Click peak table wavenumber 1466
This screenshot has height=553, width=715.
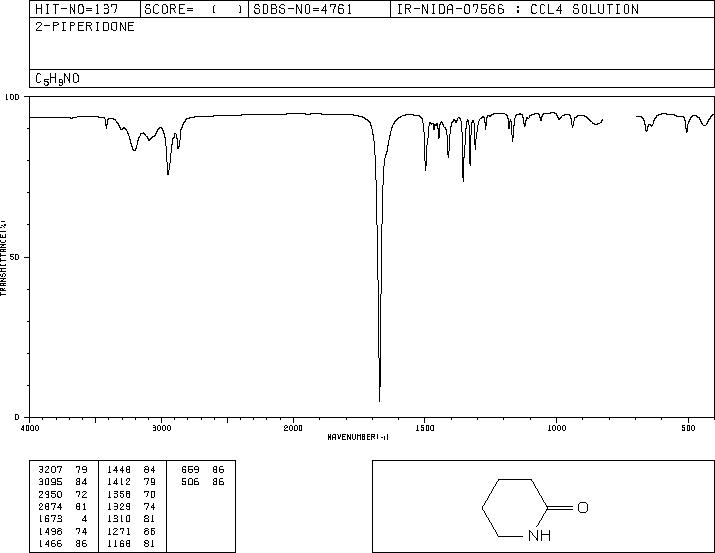(x=50, y=543)
